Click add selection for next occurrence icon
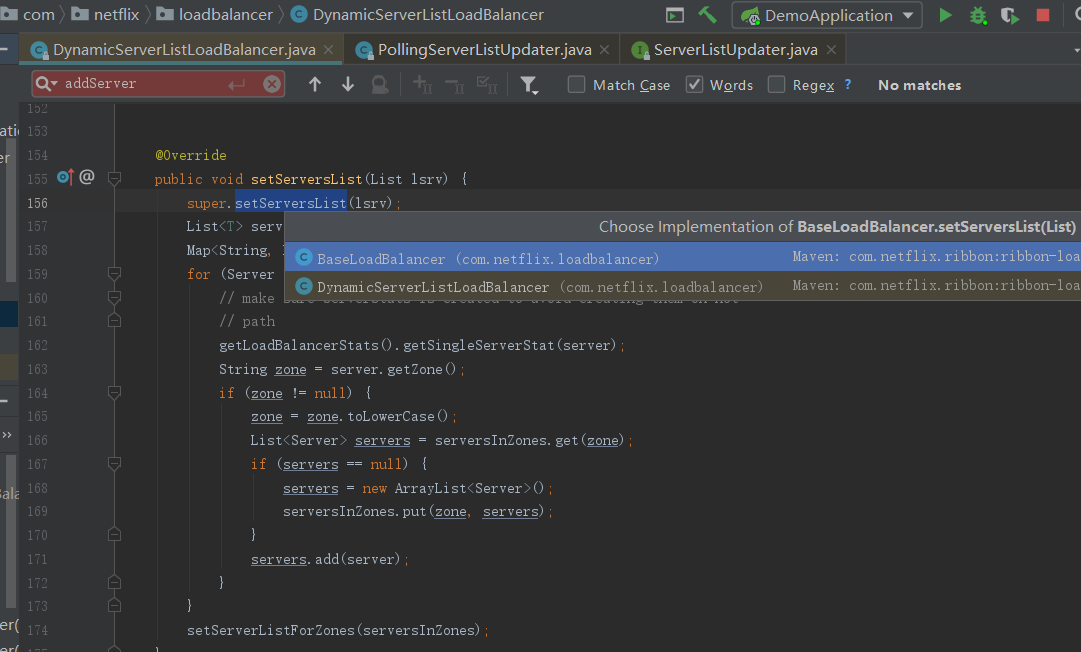 tap(422, 85)
